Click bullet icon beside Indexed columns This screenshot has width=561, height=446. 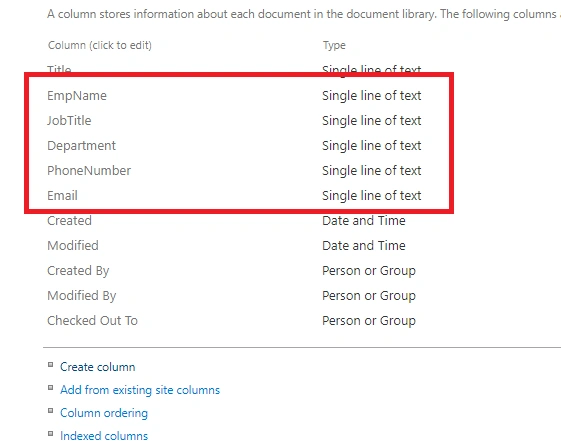(50, 434)
